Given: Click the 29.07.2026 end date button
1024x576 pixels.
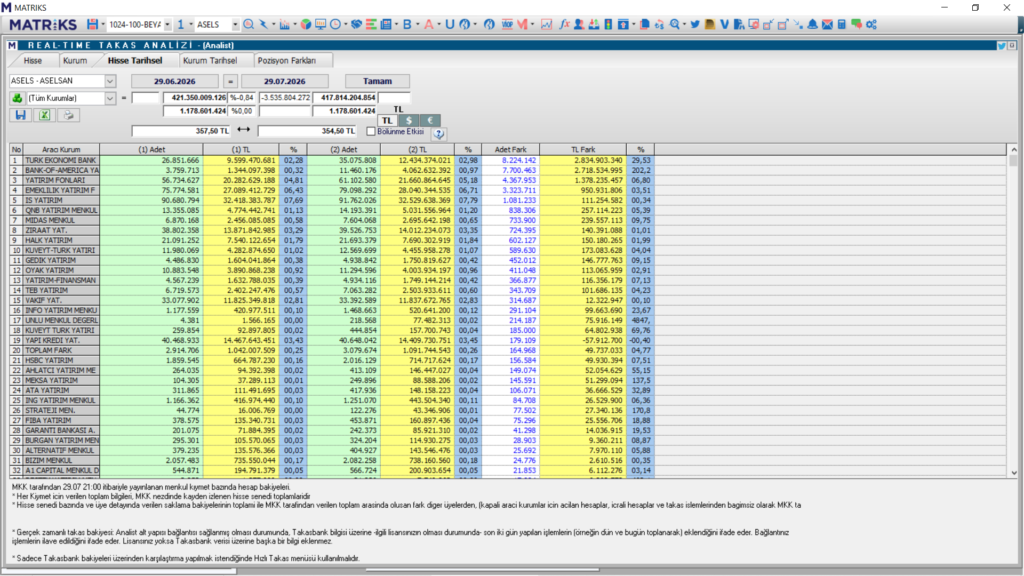Looking at the screenshot, I should point(285,81).
